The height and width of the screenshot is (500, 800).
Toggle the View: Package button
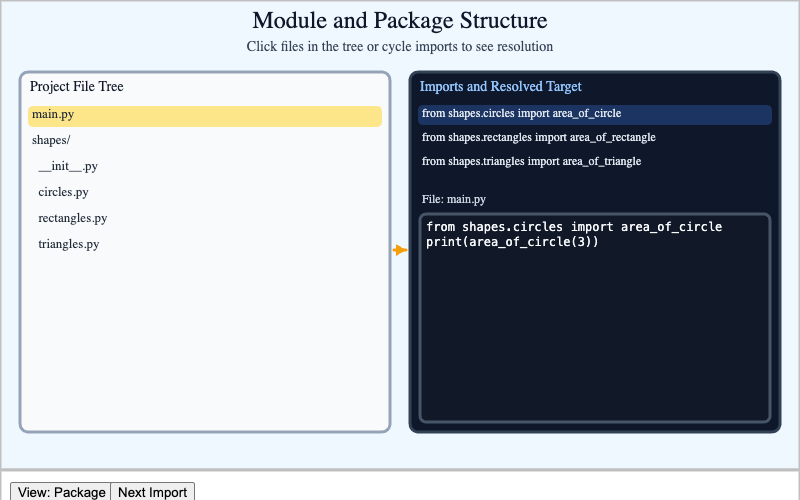pos(61,492)
